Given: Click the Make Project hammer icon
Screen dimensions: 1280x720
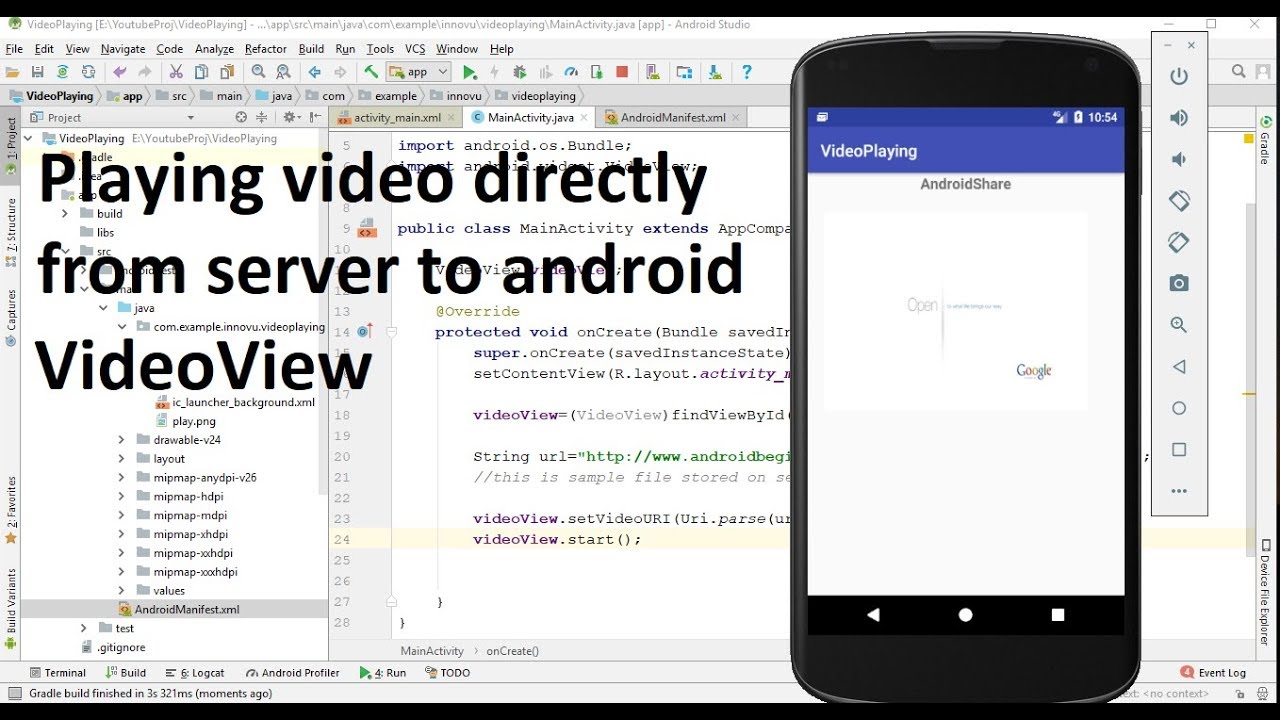Looking at the screenshot, I should [371, 72].
